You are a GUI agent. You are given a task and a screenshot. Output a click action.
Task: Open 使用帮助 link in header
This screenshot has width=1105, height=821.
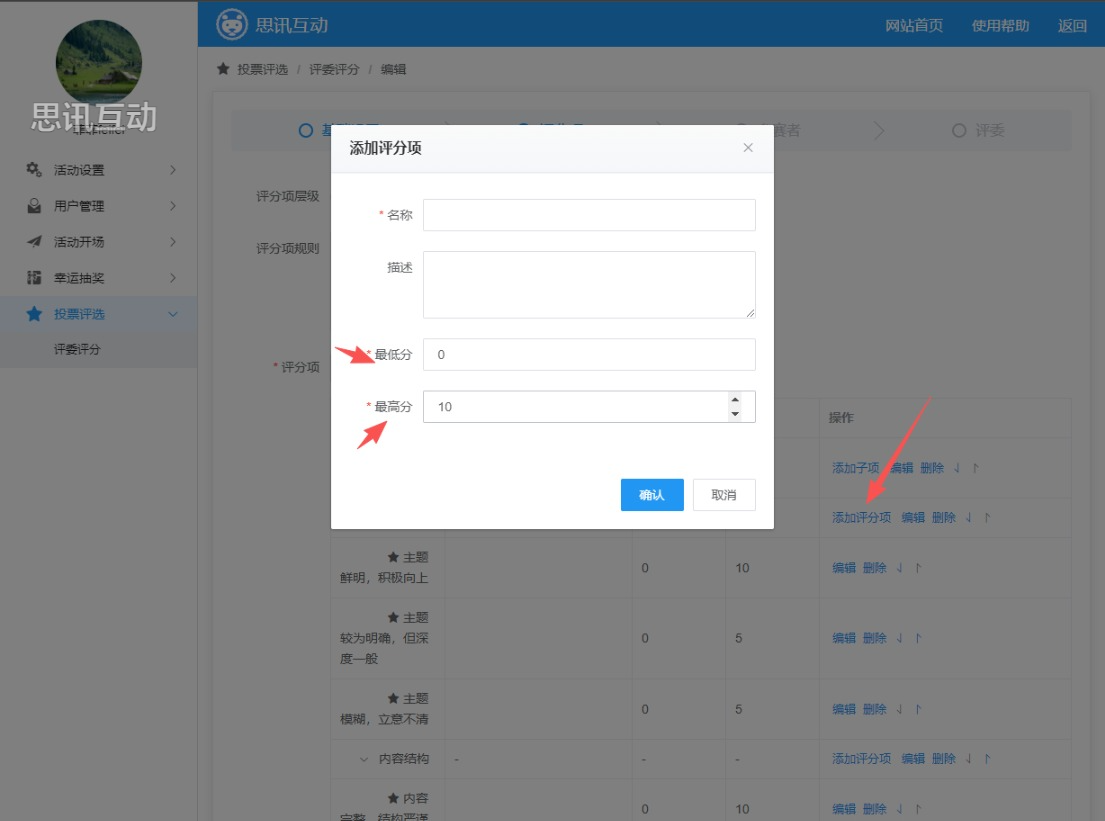(x=1000, y=26)
